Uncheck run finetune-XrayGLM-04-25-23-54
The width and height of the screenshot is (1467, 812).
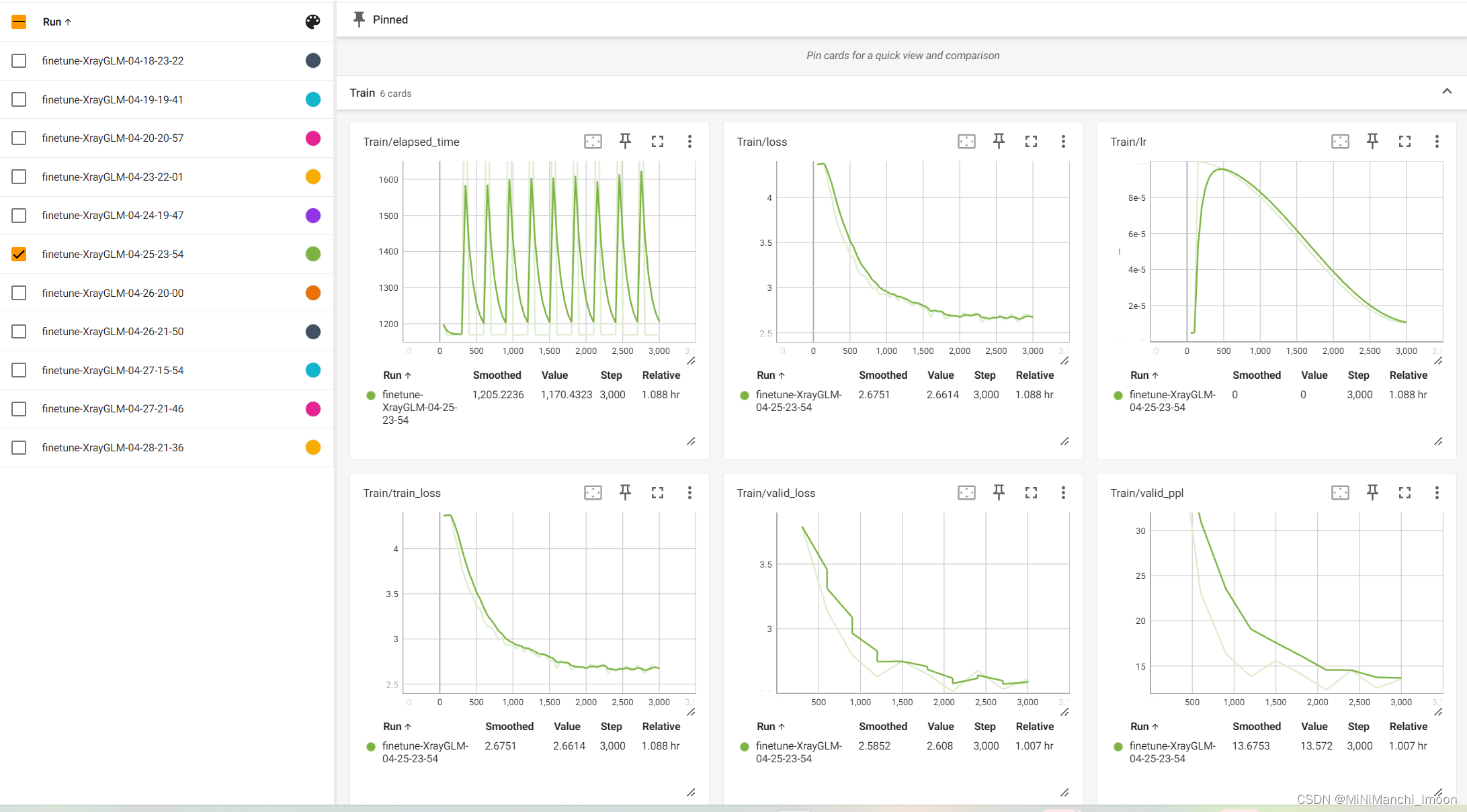[x=19, y=254]
